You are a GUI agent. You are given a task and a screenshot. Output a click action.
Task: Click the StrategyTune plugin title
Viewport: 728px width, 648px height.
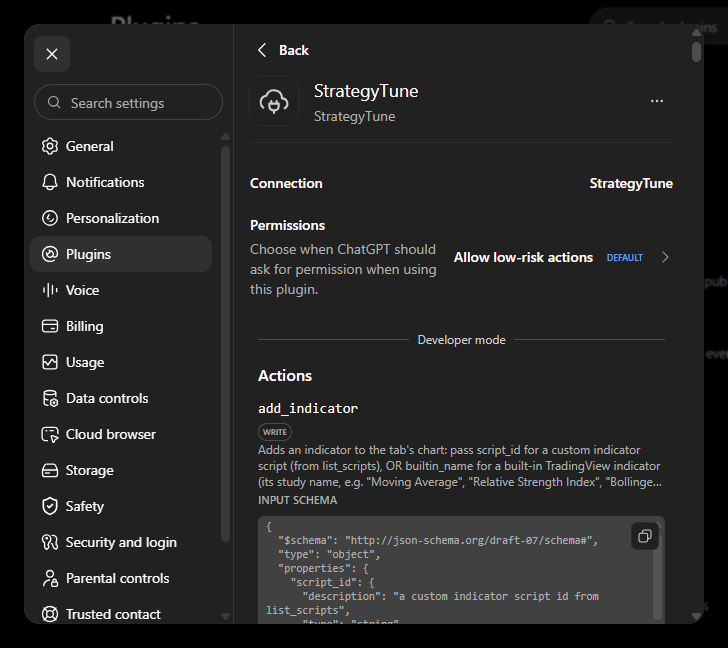tap(366, 91)
